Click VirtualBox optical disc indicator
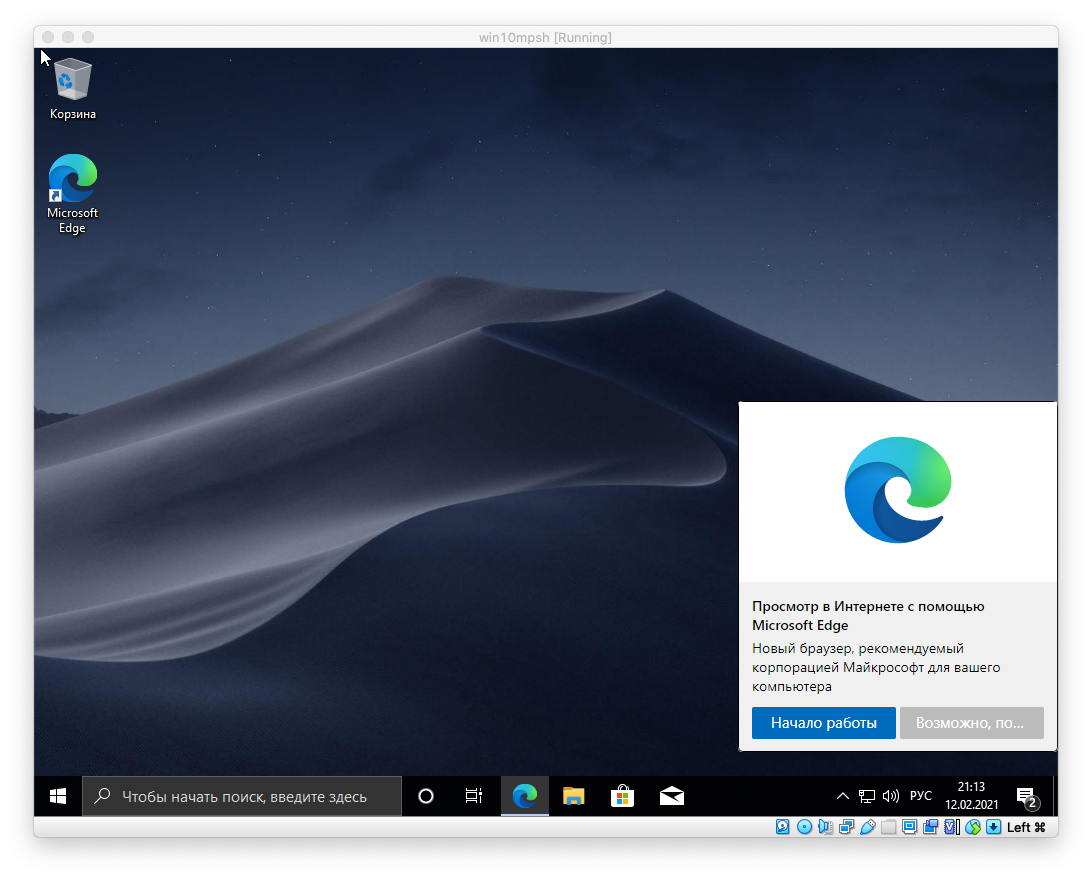Viewport: 1092px width, 879px height. coord(804,827)
